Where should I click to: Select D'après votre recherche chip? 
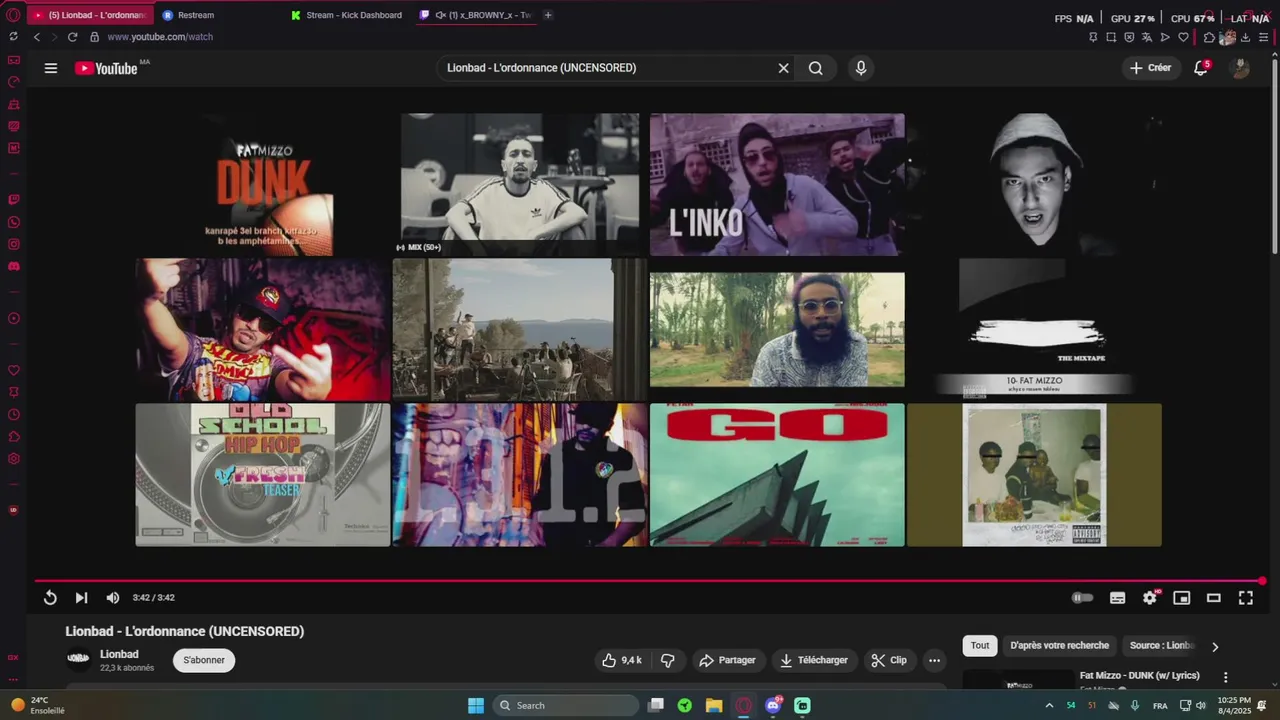coord(1059,645)
